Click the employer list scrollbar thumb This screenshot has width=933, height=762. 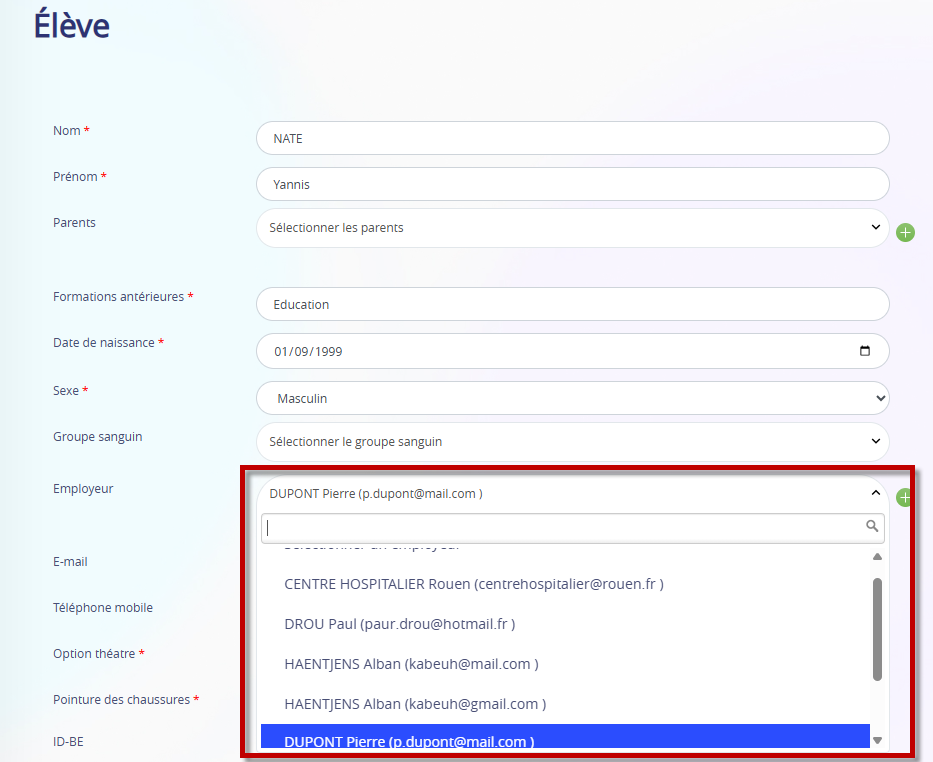[877, 629]
